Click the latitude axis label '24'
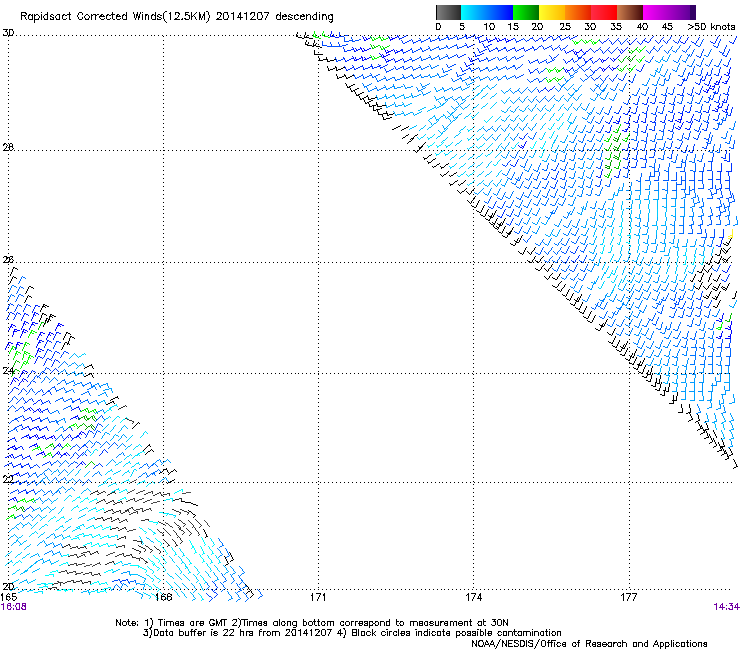Image resolution: width=740 pixels, height=650 pixels. [8, 371]
